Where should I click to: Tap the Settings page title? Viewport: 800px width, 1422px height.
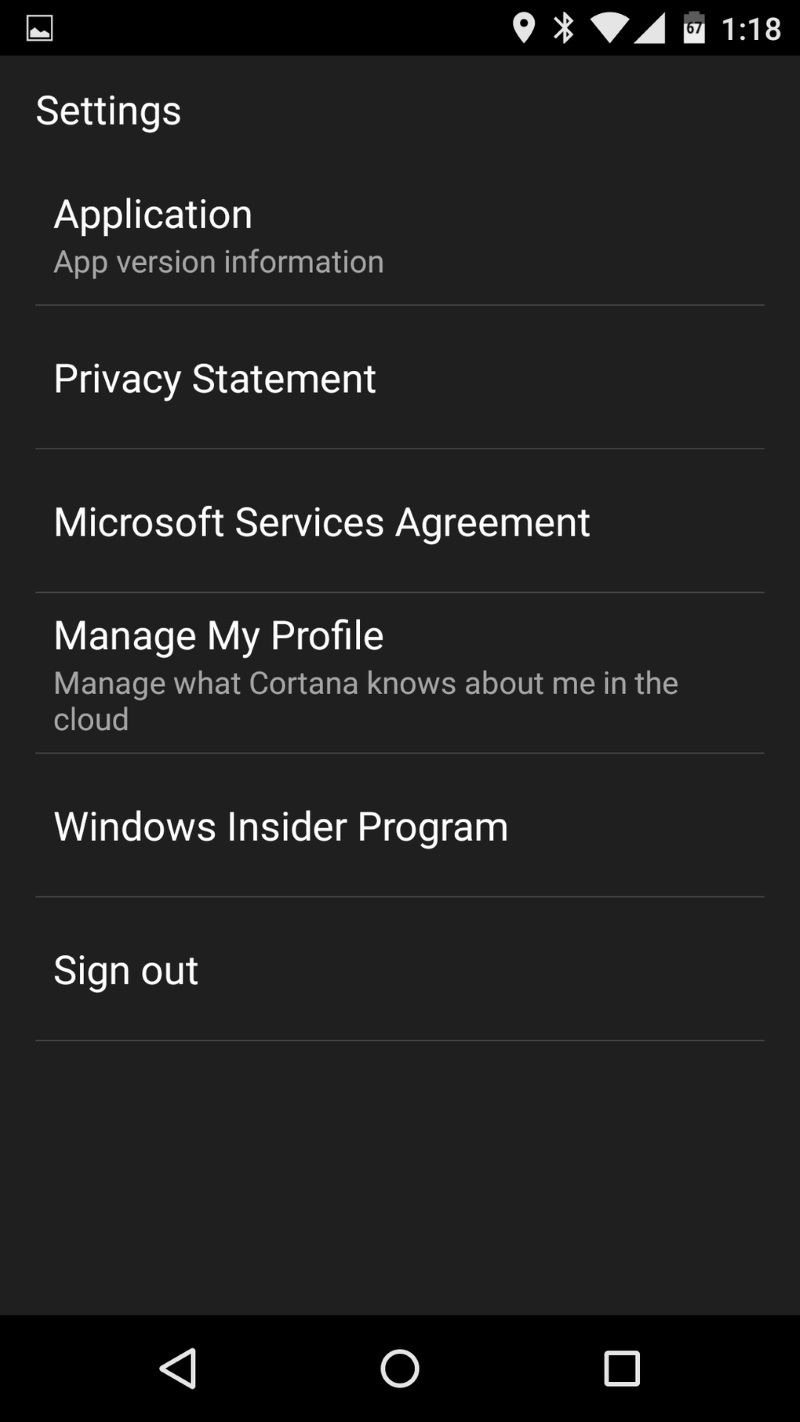[x=108, y=110]
